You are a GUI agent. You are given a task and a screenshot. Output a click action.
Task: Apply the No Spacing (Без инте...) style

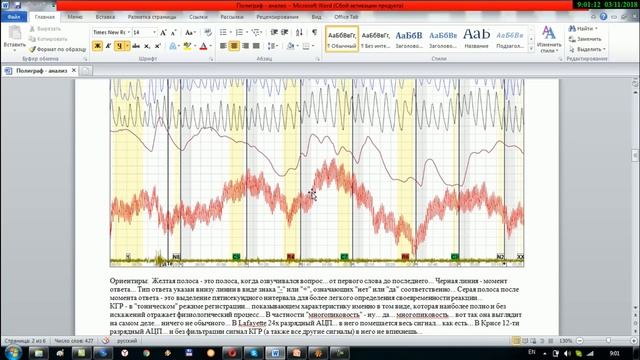click(376, 39)
